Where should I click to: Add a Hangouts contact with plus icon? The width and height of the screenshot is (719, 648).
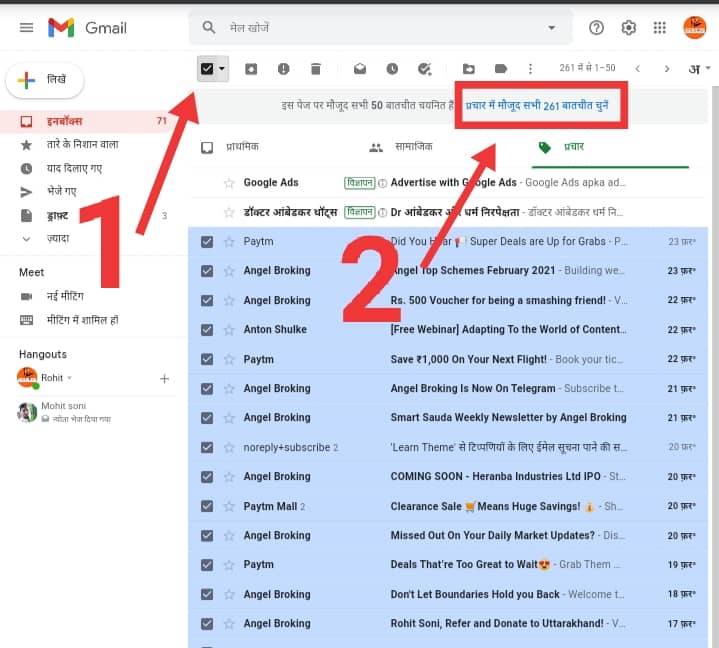tap(164, 378)
